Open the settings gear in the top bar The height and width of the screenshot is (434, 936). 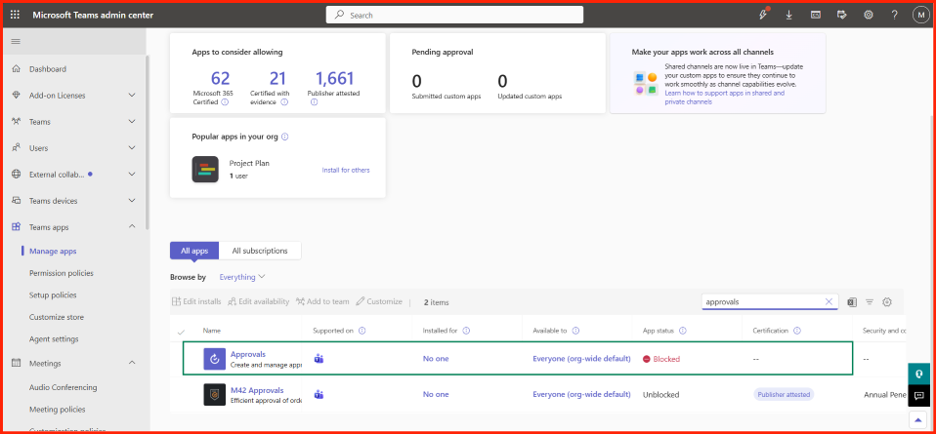click(x=869, y=16)
